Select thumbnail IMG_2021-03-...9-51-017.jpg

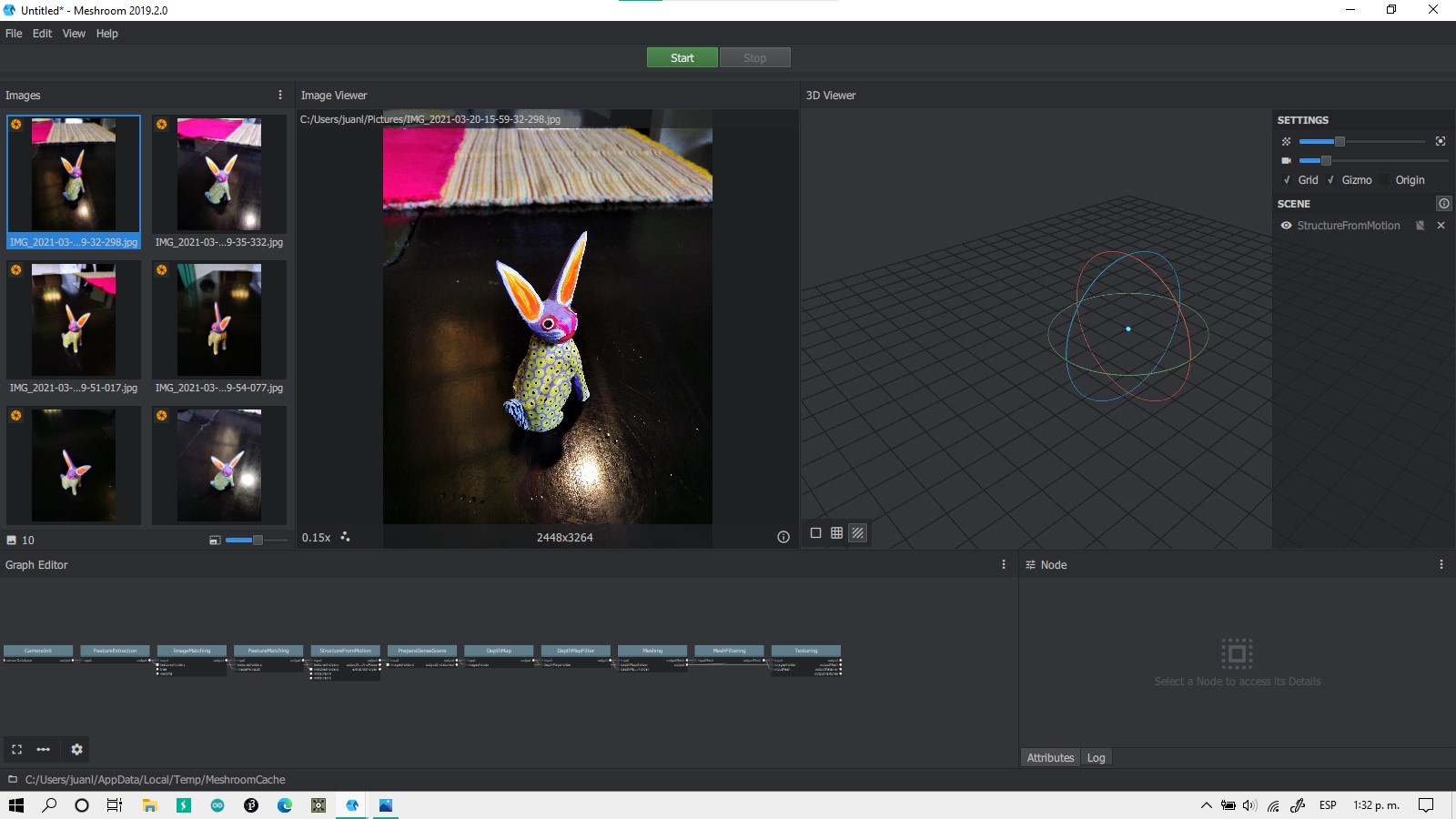click(x=74, y=320)
